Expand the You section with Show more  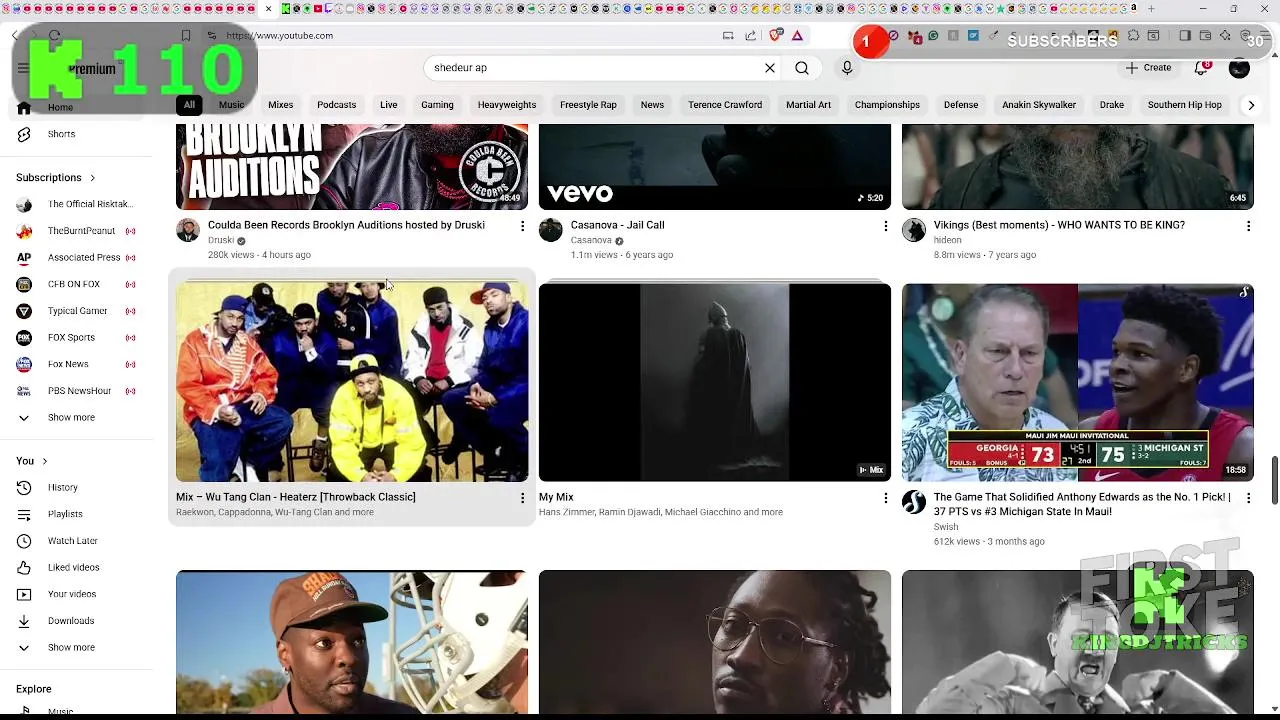pos(71,647)
